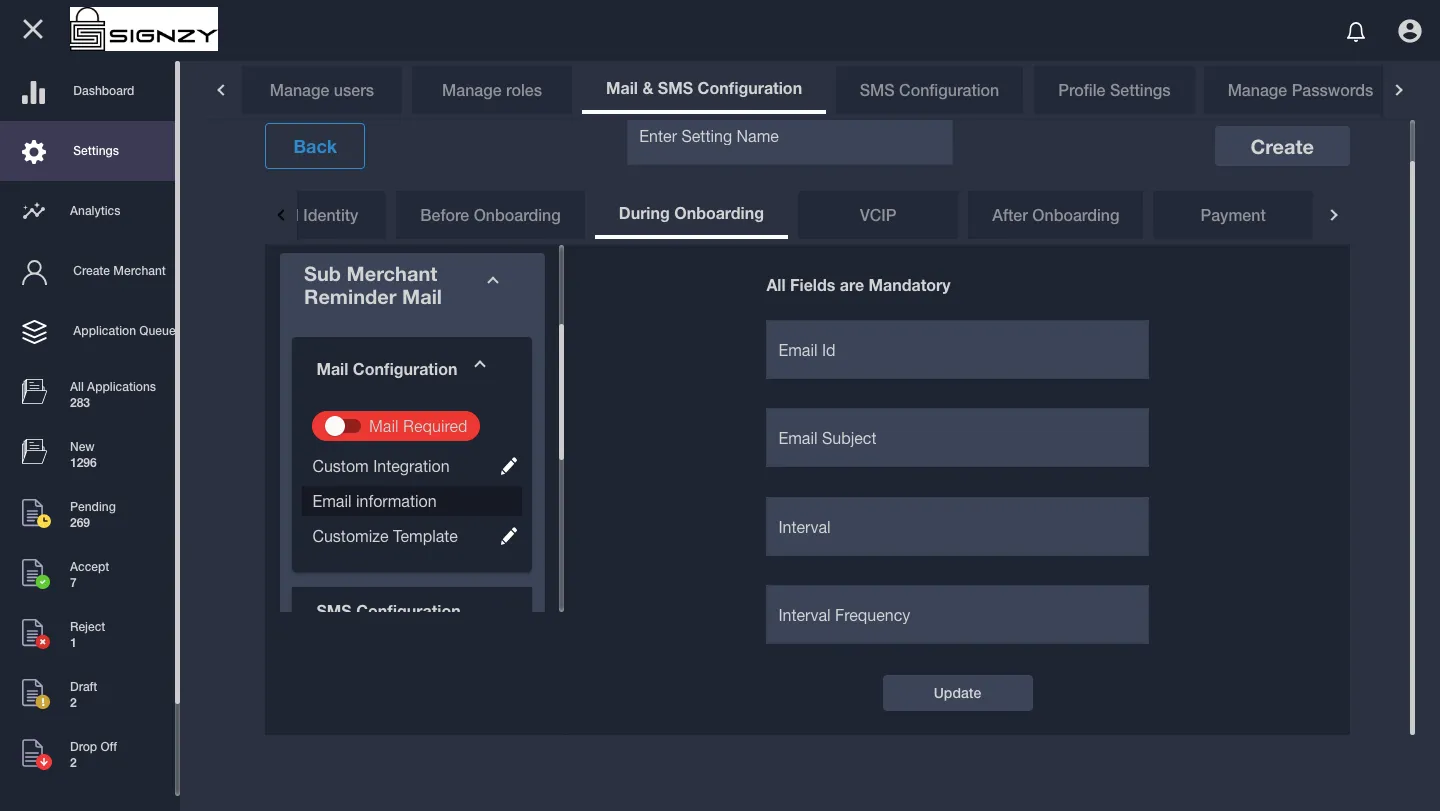Screen dimensions: 1440x811
Task: Click the Dashboard bar chart icon
Action: (34, 92)
